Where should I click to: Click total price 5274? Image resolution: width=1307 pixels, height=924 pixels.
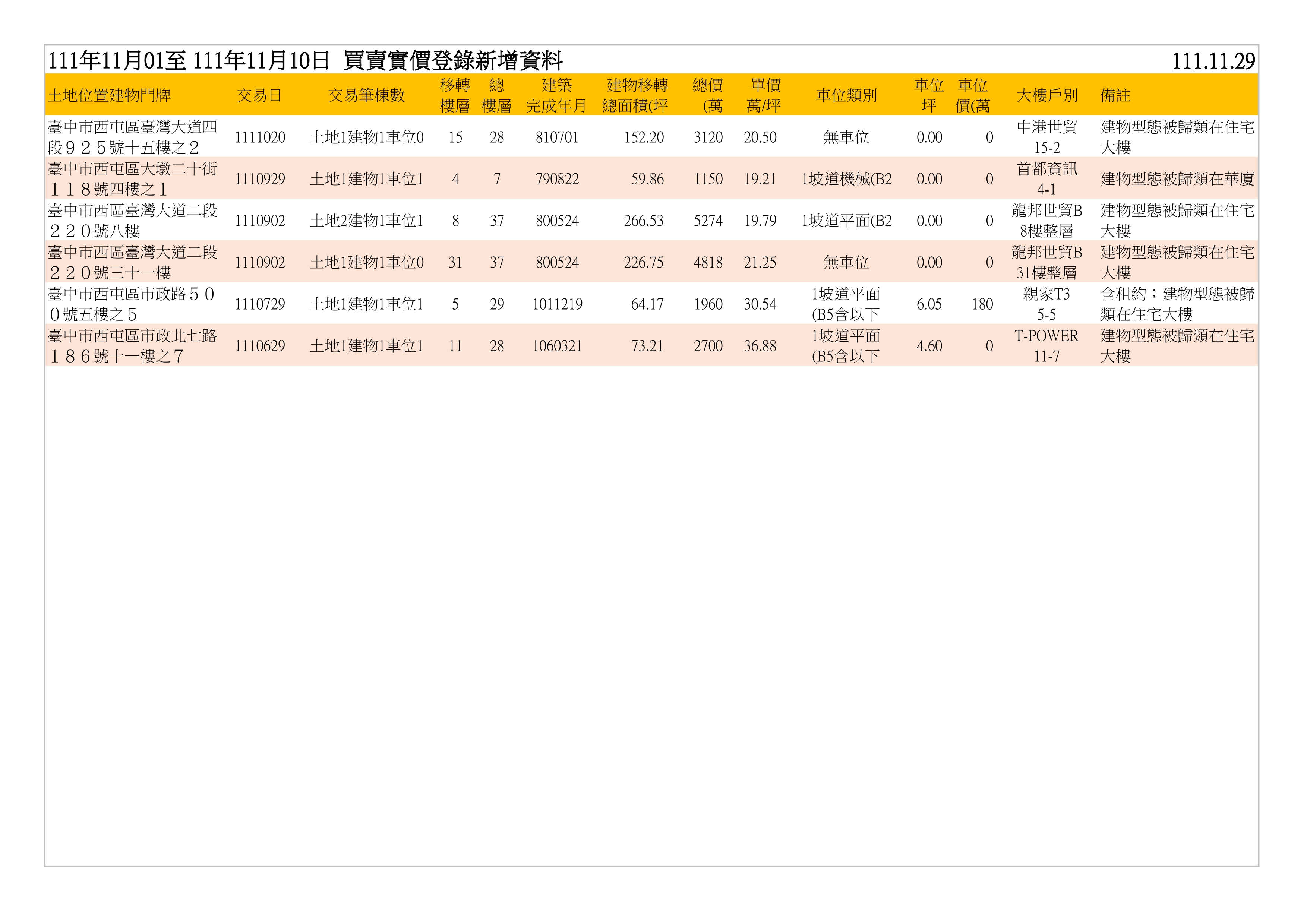click(708, 220)
